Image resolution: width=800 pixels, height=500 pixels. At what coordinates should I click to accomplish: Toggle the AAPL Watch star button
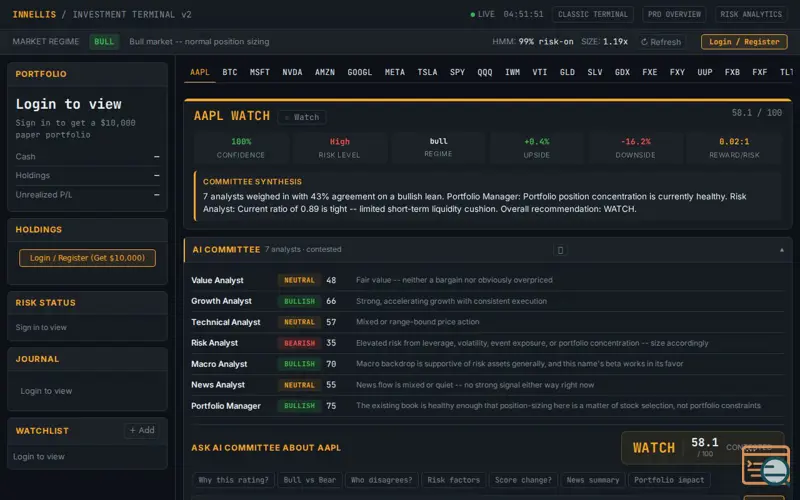302,117
